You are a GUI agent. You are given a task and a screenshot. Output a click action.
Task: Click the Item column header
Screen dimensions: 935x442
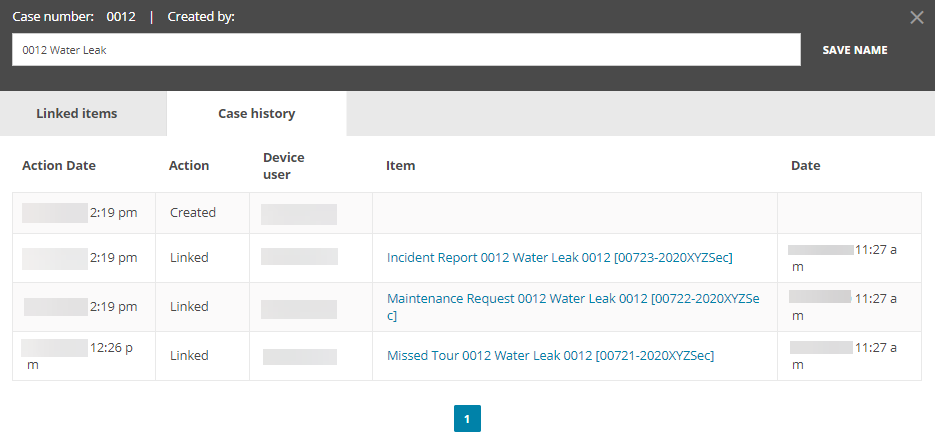point(400,165)
